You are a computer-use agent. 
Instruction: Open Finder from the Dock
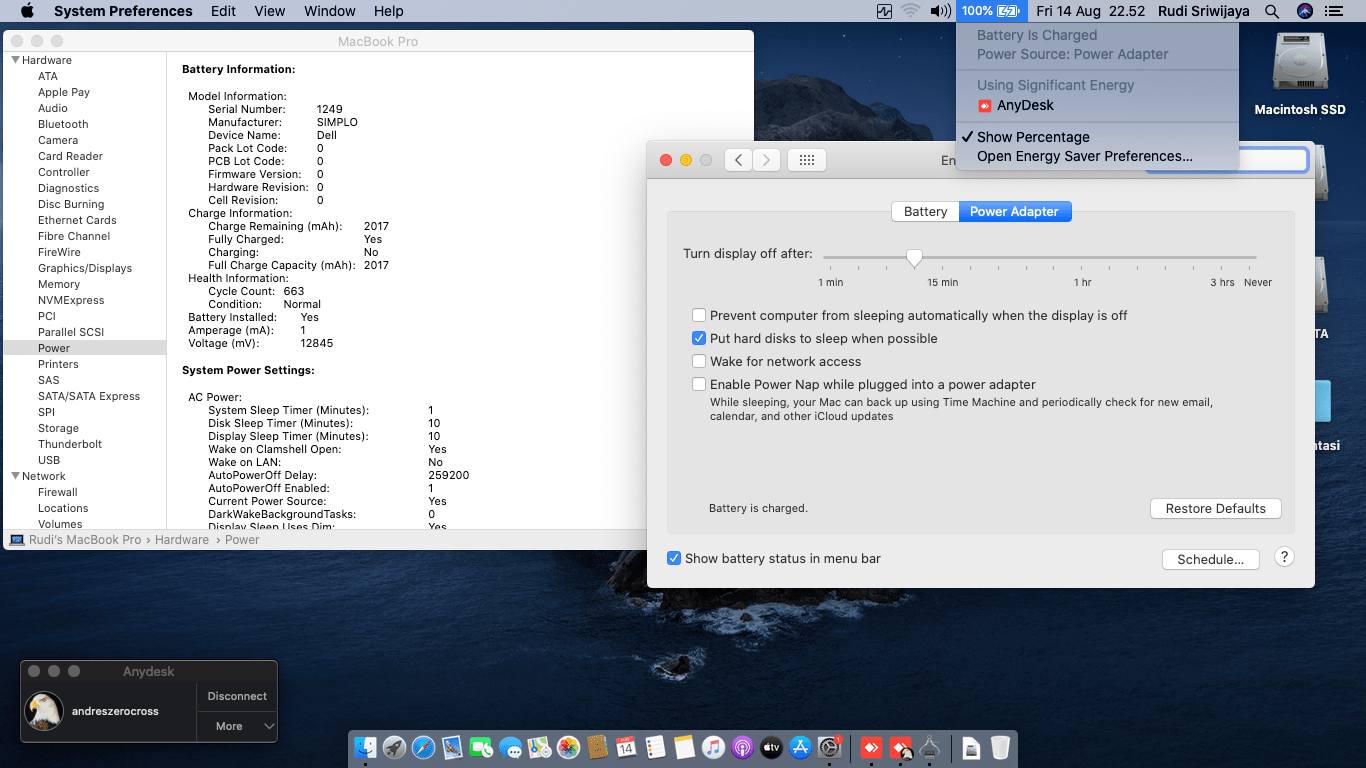click(365, 747)
